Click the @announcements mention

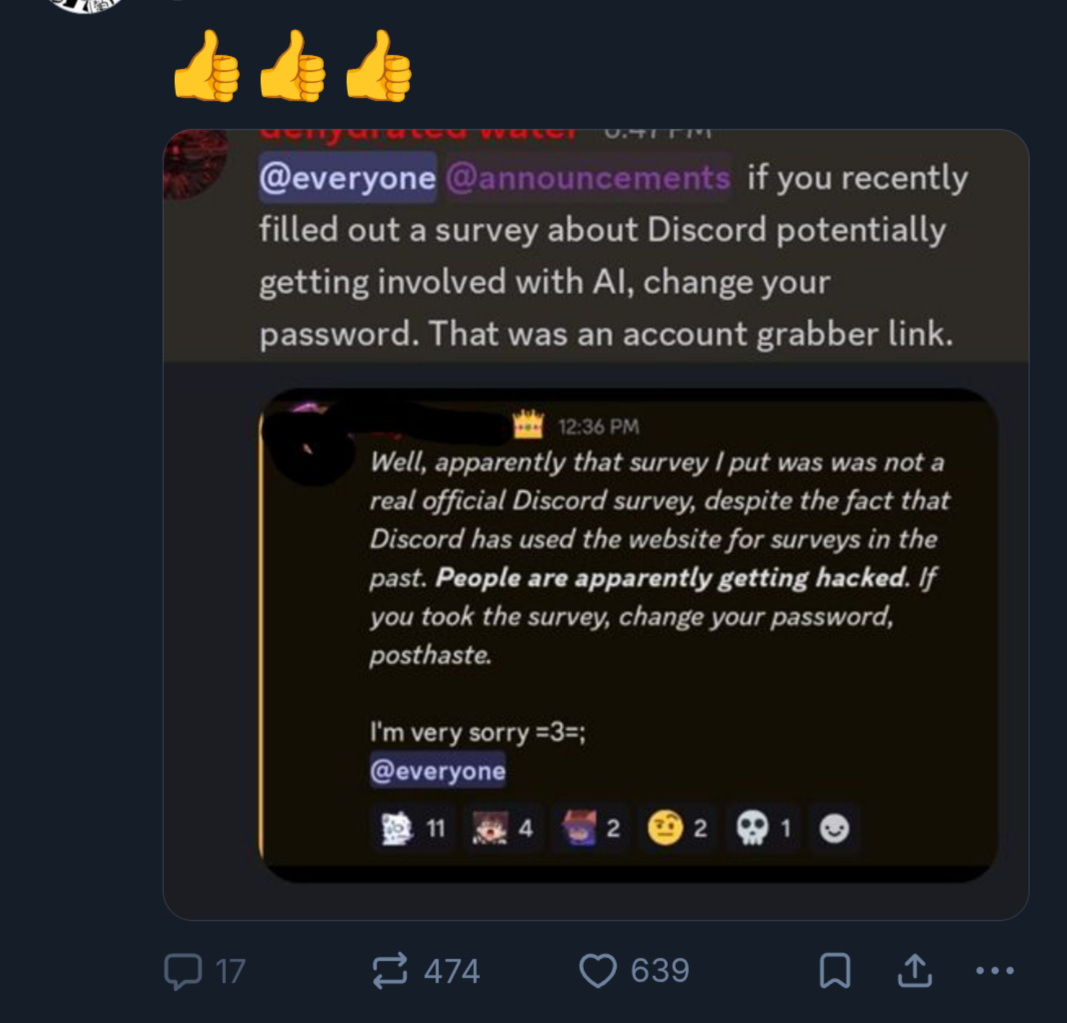pos(588,179)
